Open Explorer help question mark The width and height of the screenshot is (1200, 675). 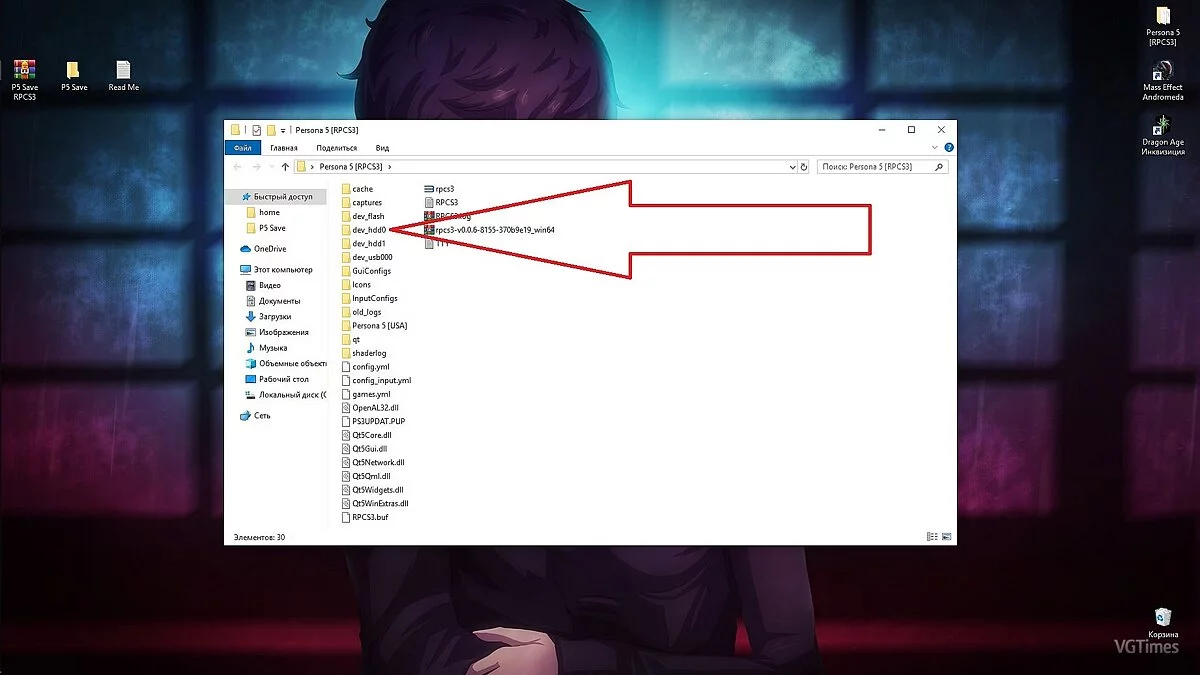tap(948, 148)
